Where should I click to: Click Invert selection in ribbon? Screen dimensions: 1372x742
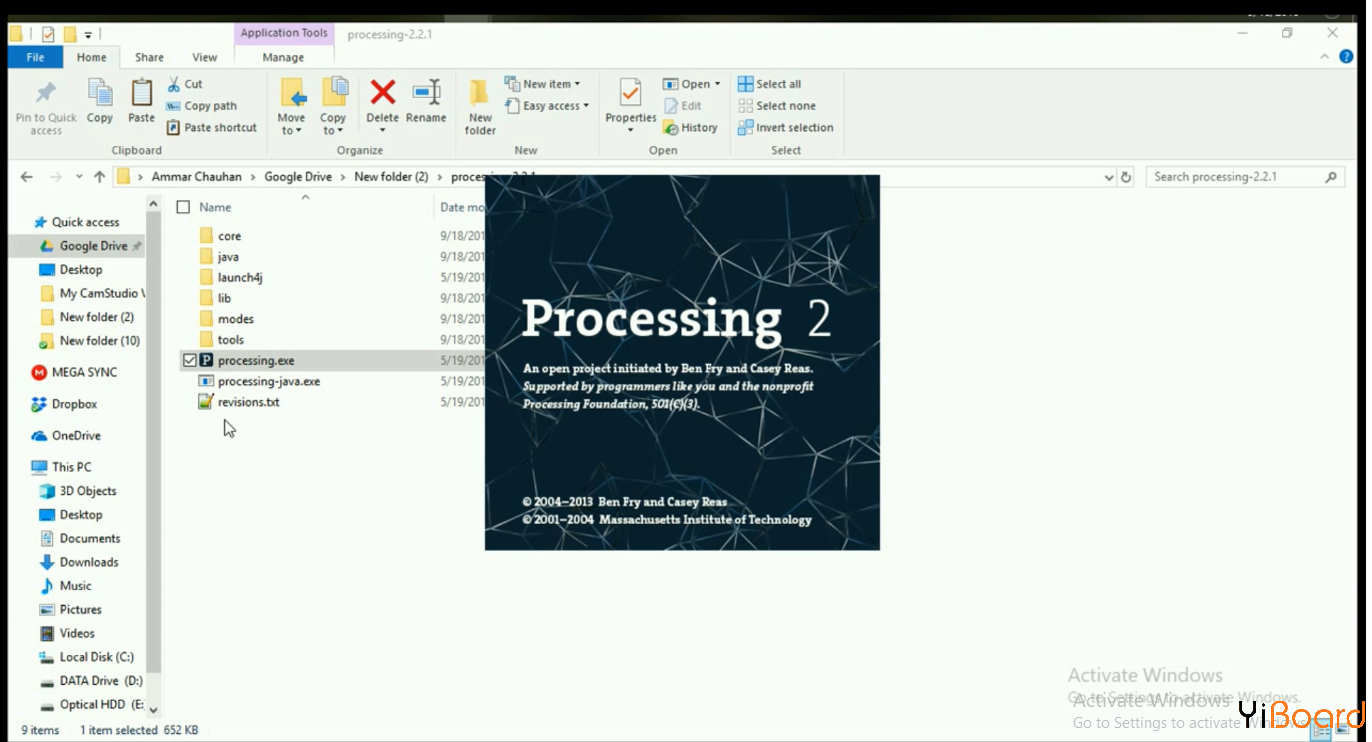[x=786, y=128]
